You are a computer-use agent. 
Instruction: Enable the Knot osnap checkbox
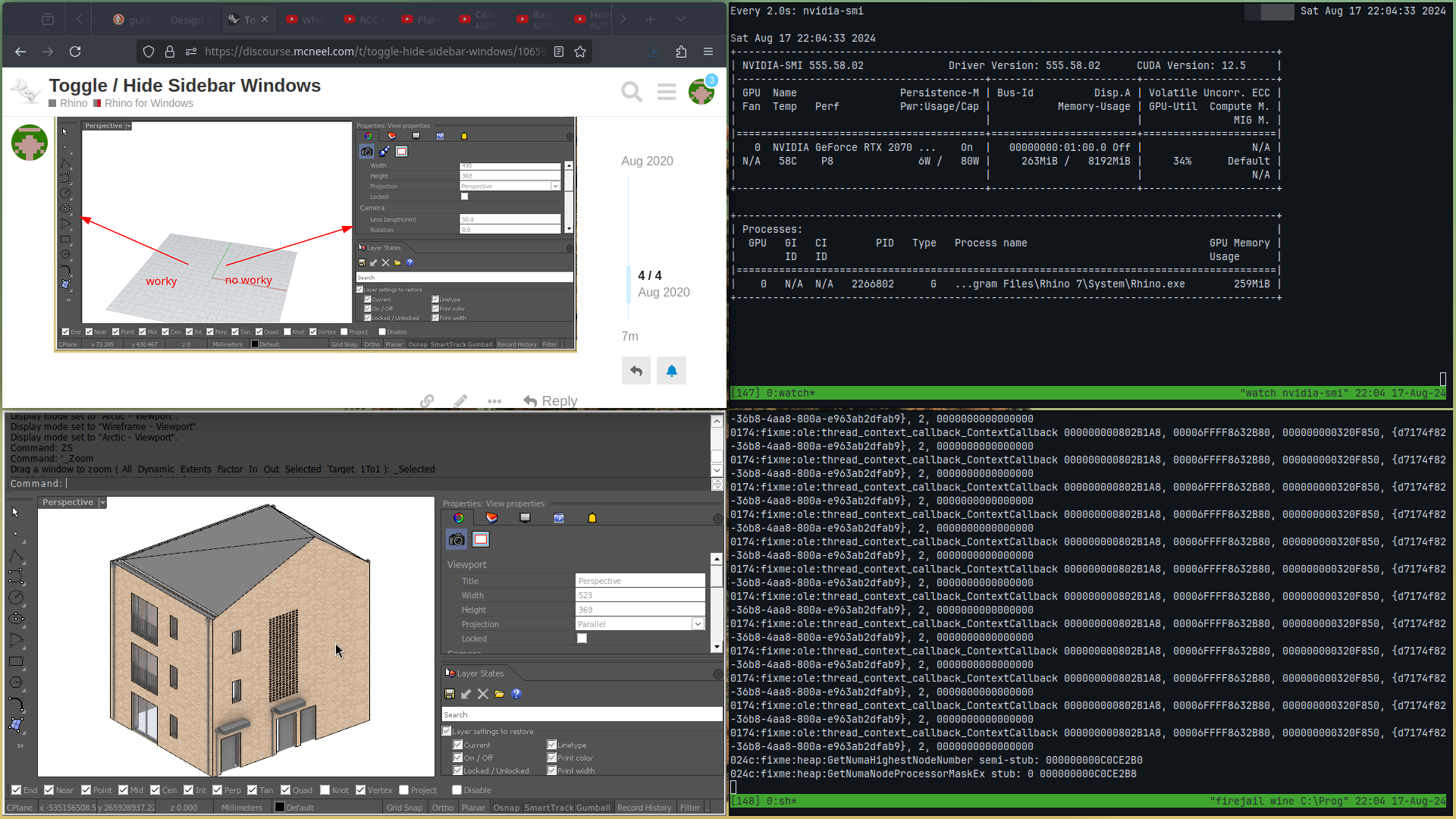[325, 790]
